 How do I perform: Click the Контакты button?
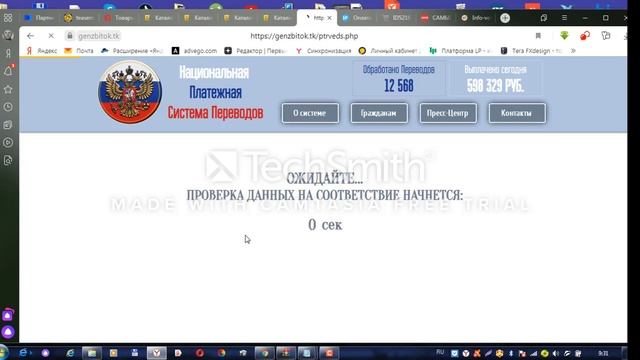point(517,113)
